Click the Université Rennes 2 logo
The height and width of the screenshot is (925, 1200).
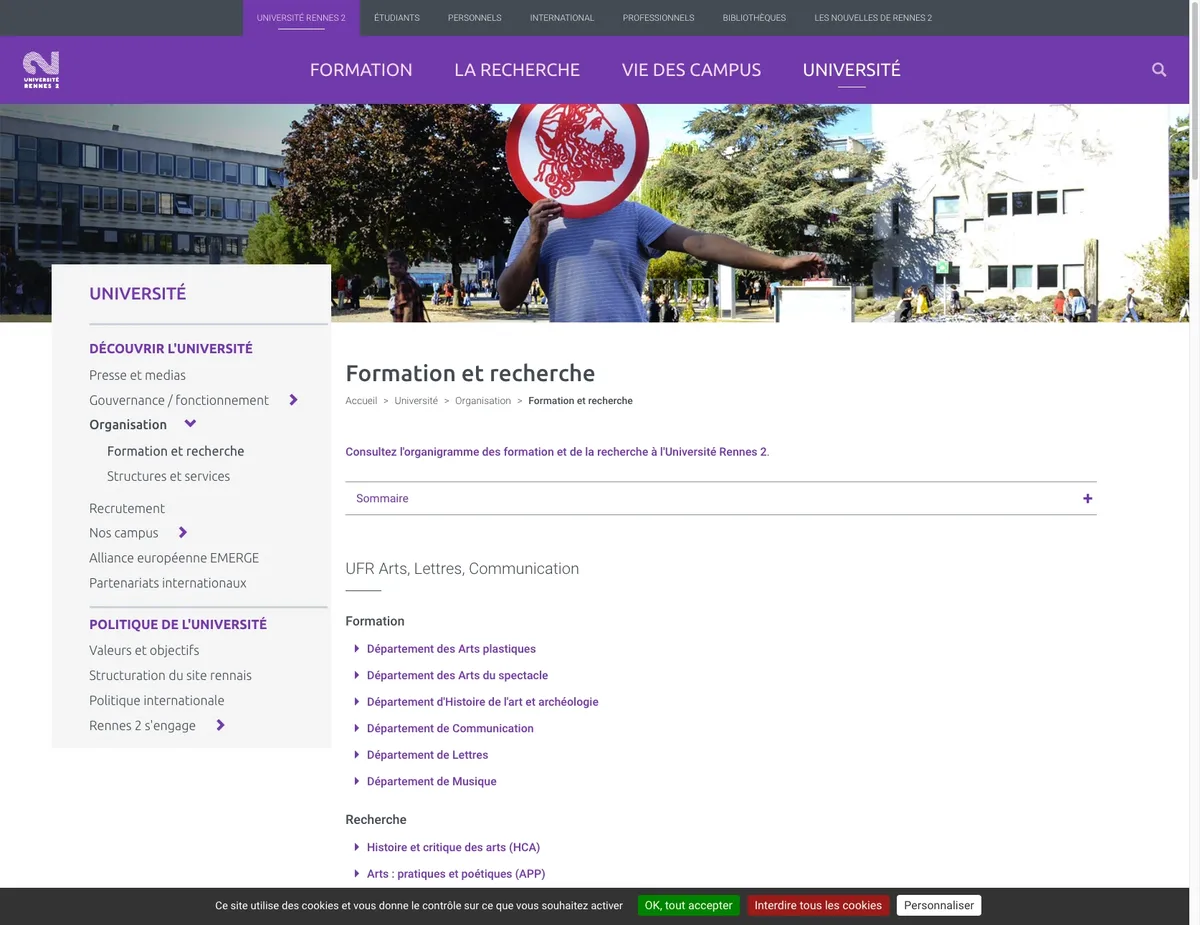pyautogui.click(x=41, y=70)
